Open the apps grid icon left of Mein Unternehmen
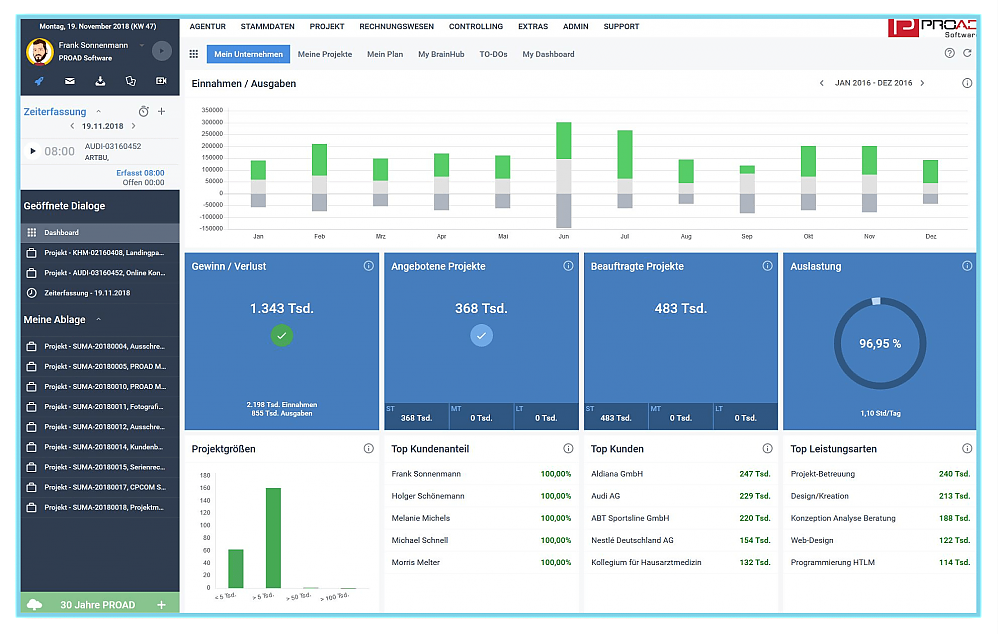The image size is (998, 634). click(x=192, y=53)
